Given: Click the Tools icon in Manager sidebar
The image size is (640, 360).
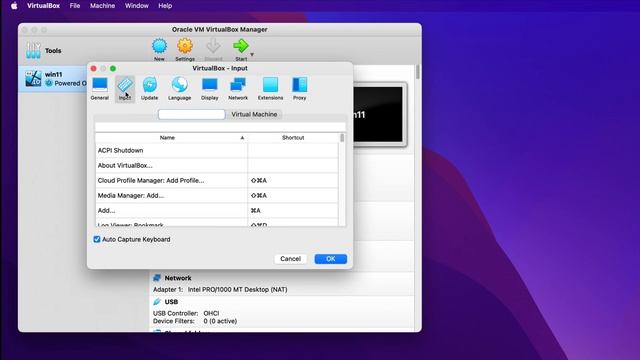Looking at the screenshot, I should coord(33,50).
